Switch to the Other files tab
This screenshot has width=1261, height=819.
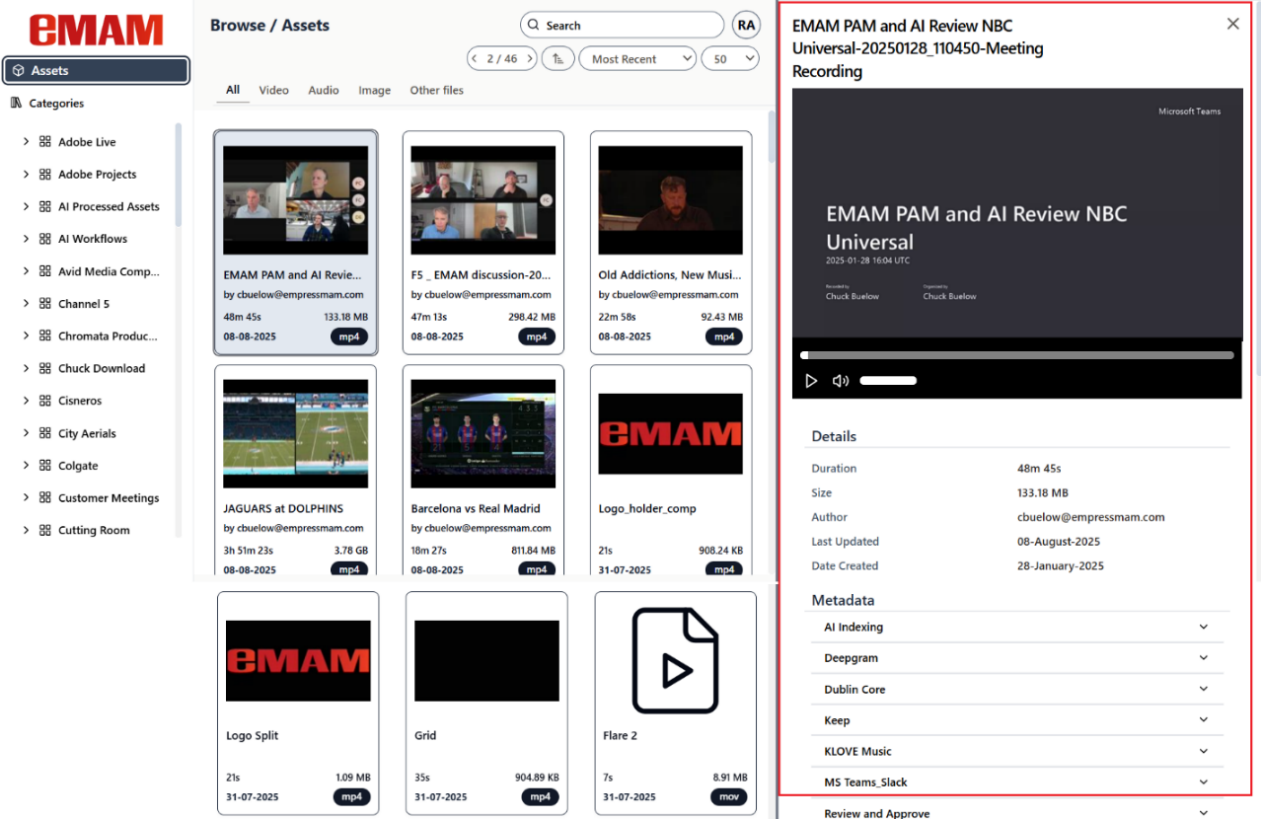click(437, 90)
